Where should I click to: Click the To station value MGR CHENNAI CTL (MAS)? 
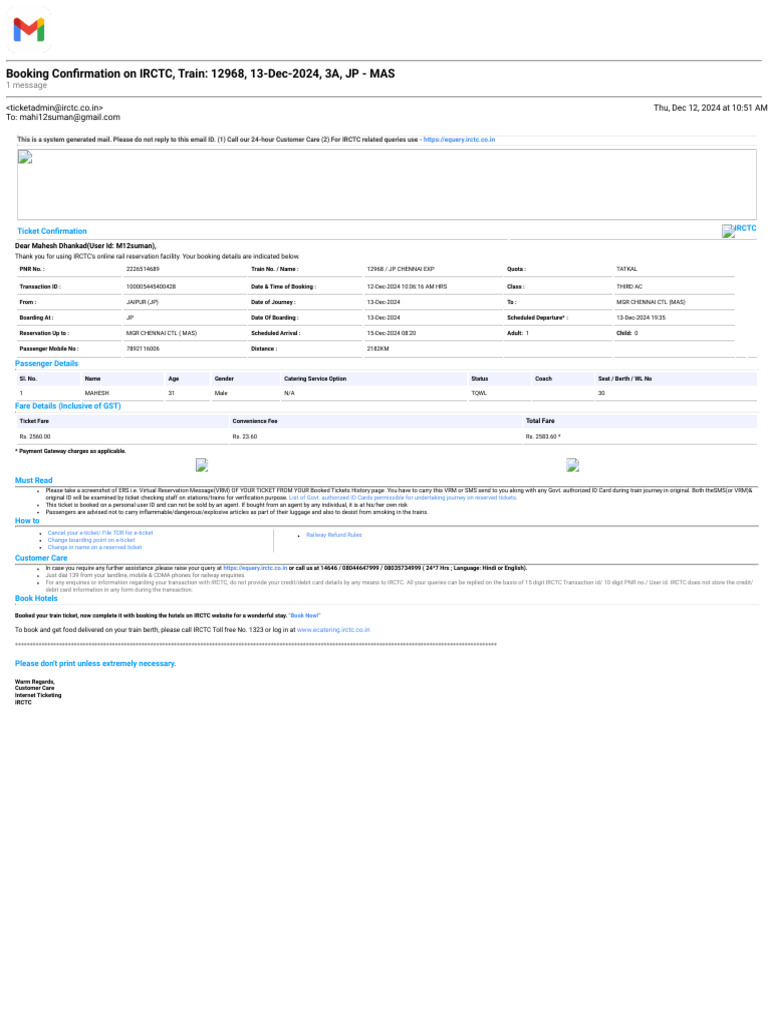click(650, 302)
